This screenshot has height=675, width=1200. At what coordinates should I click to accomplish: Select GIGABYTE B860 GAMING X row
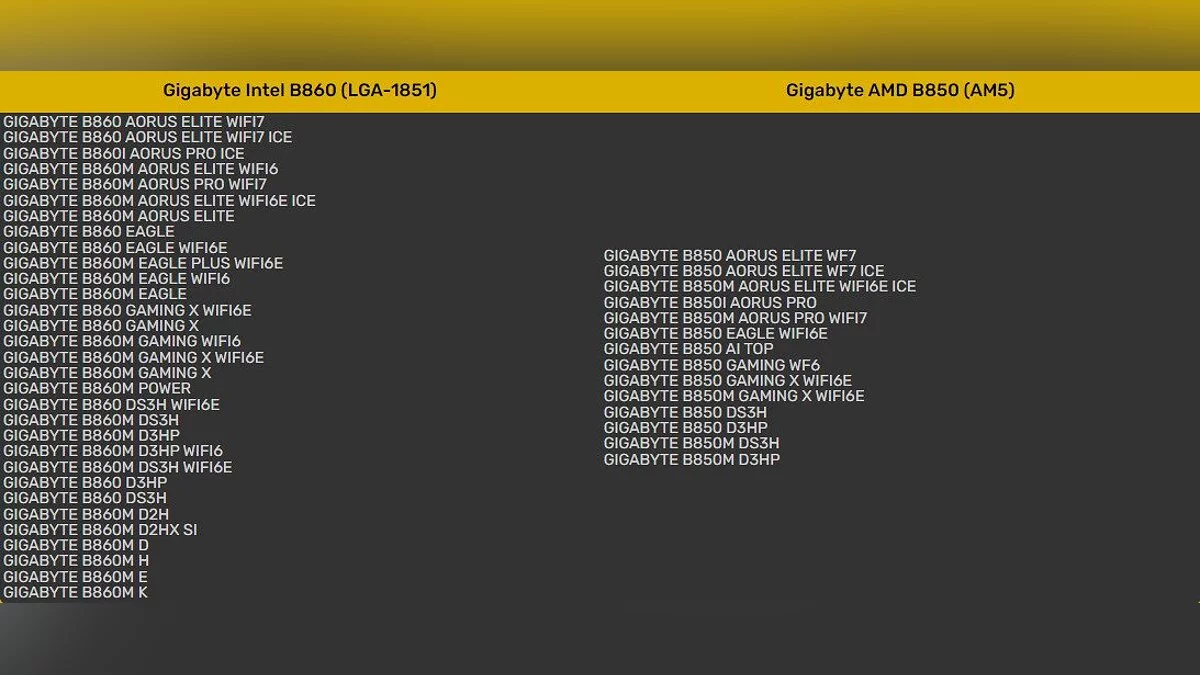click(x=101, y=325)
